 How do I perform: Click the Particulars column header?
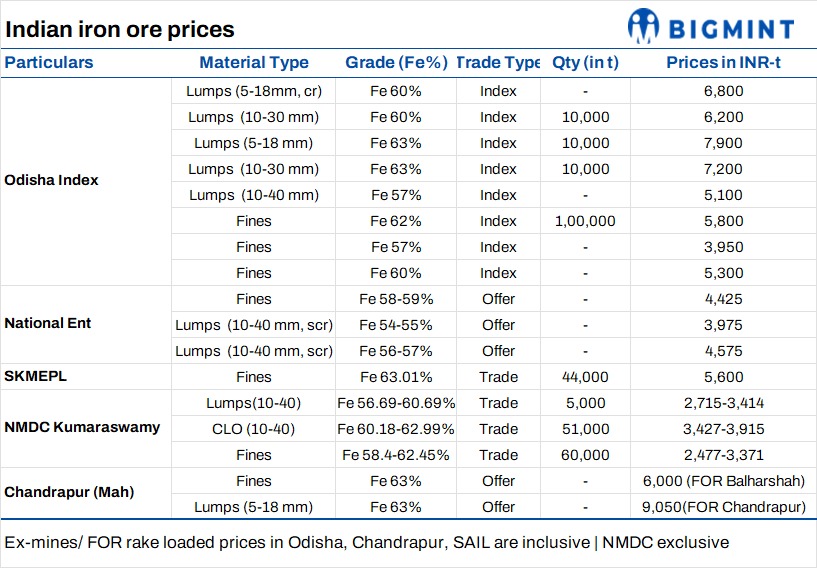pyautogui.click(x=49, y=62)
